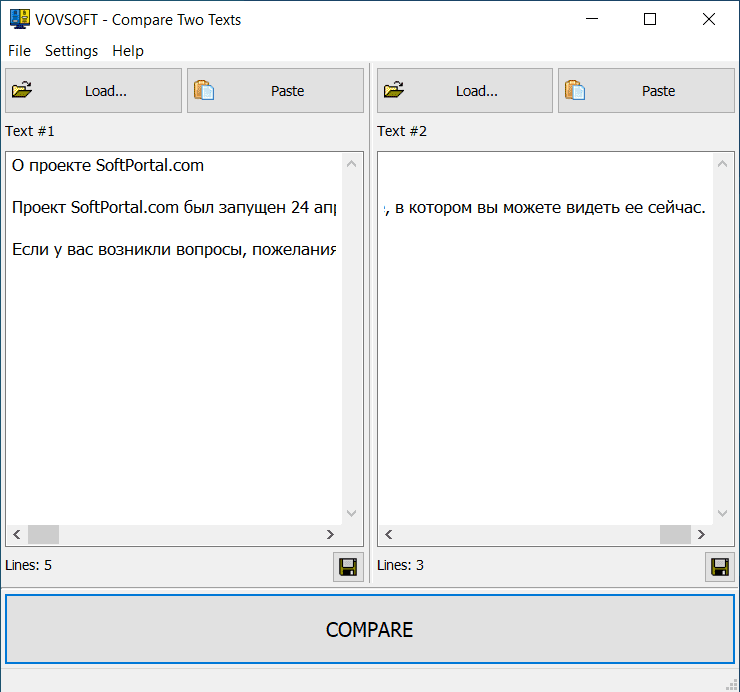
Task: Save Text #2 with floppy disk icon
Action: (x=720, y=567)
